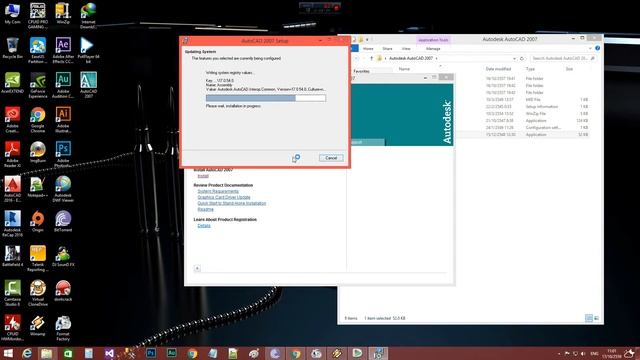Viewport: 640px width, 360px height.
Task: Launch Notepad++ desktop shortcut
Action: pos(38,187)
